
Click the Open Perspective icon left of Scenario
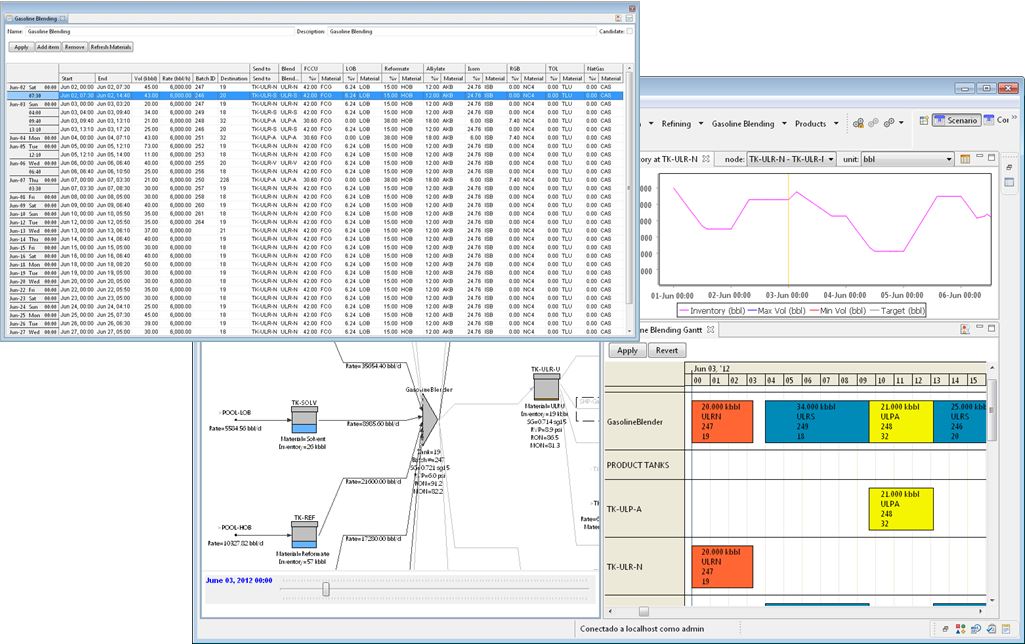[922, 121]
